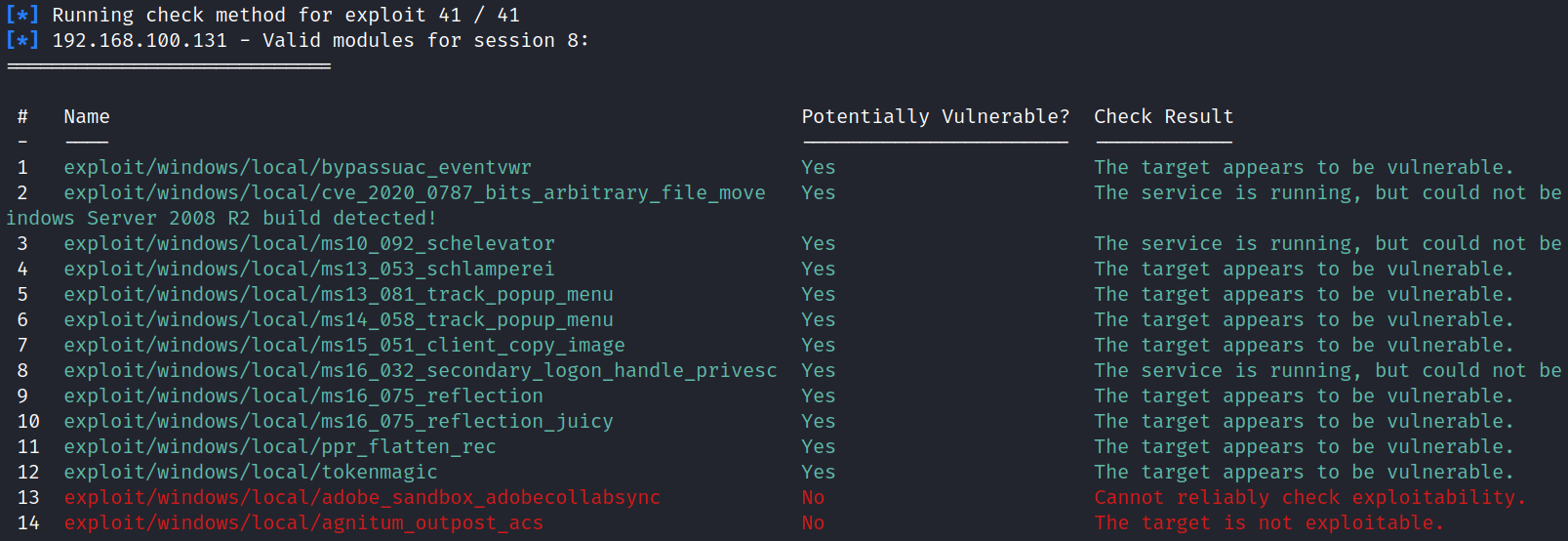Image resolution: width=1568 pixels, height=541 pixels.
Task: Click the ms16_075_reflection exploit in row 9
Action: pos(303,396)
